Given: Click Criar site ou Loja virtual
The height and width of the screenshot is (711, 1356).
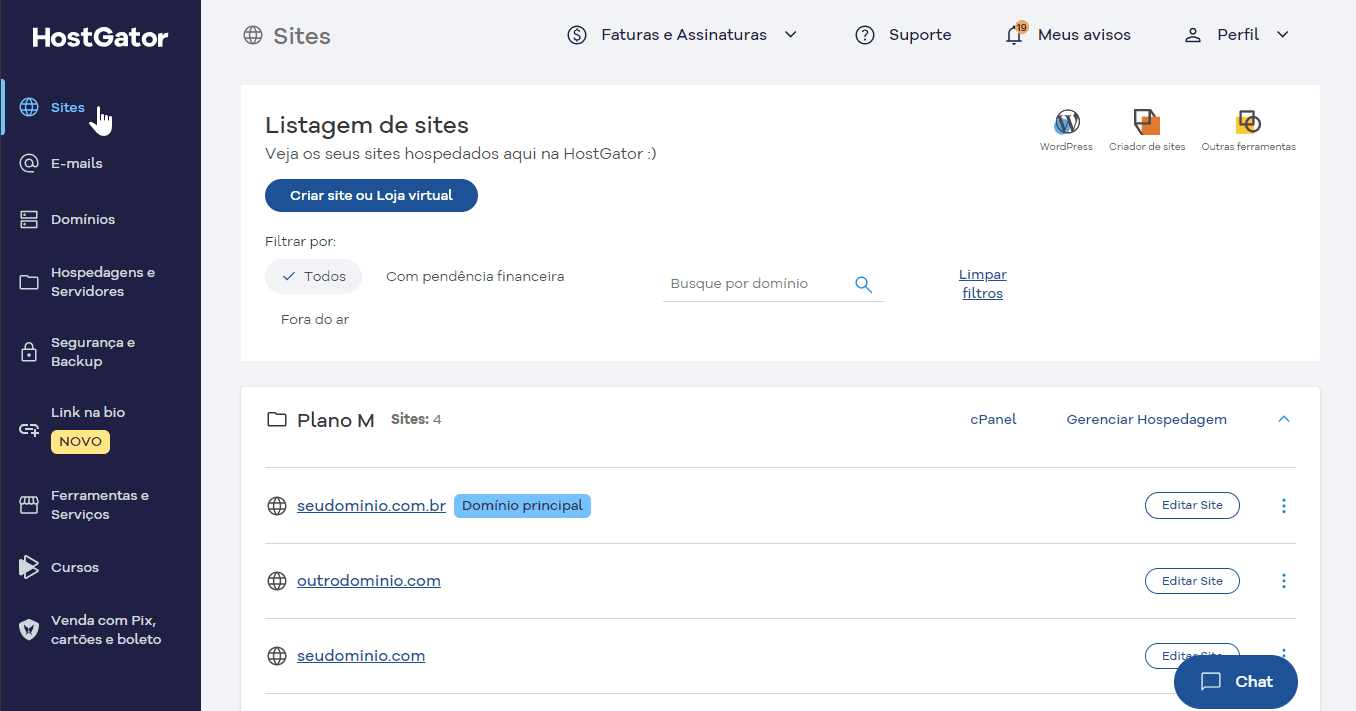Looking at the screenshot, I should [x=371, y=196].
